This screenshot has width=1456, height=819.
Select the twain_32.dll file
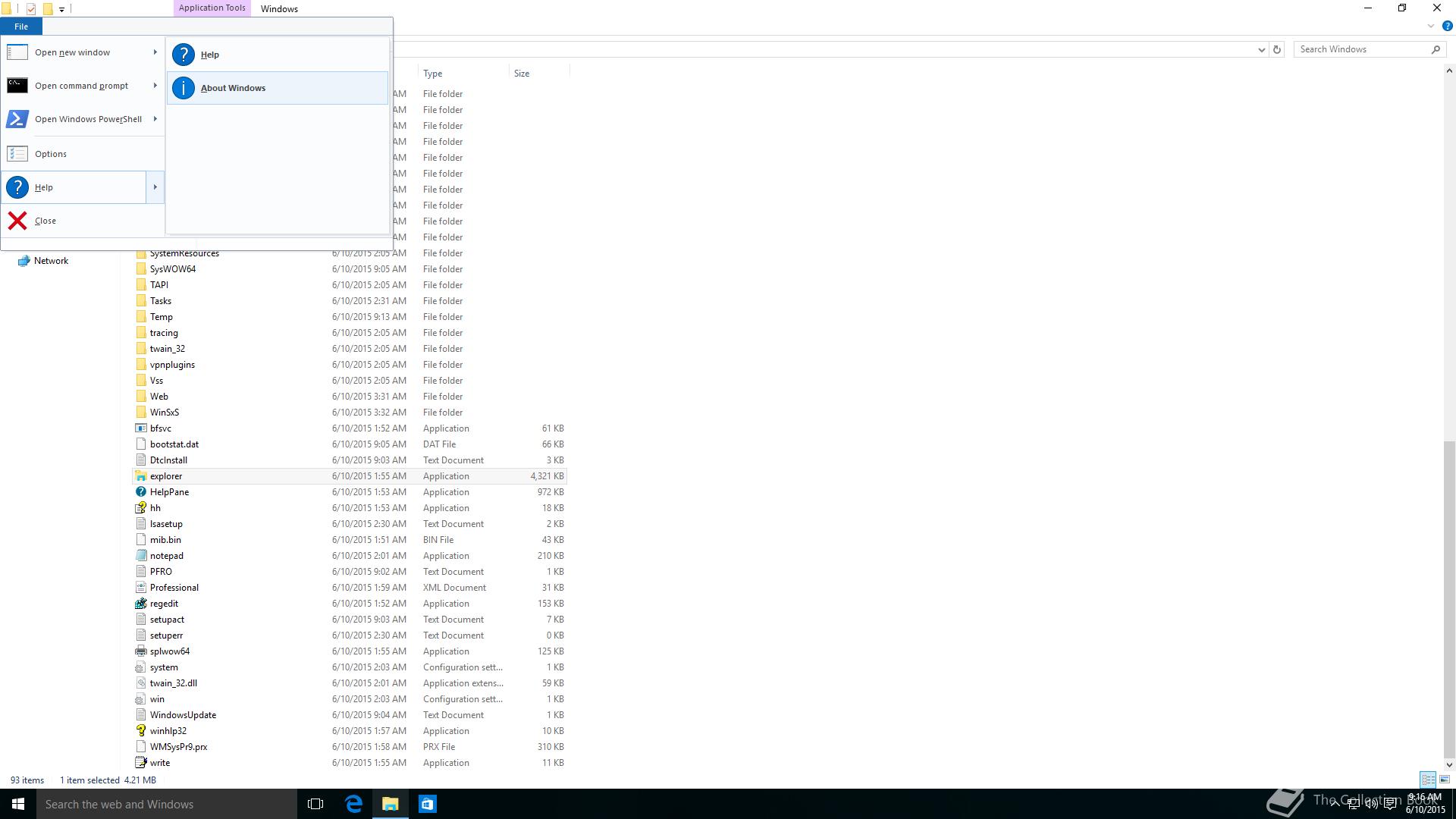tap(174, 683)
